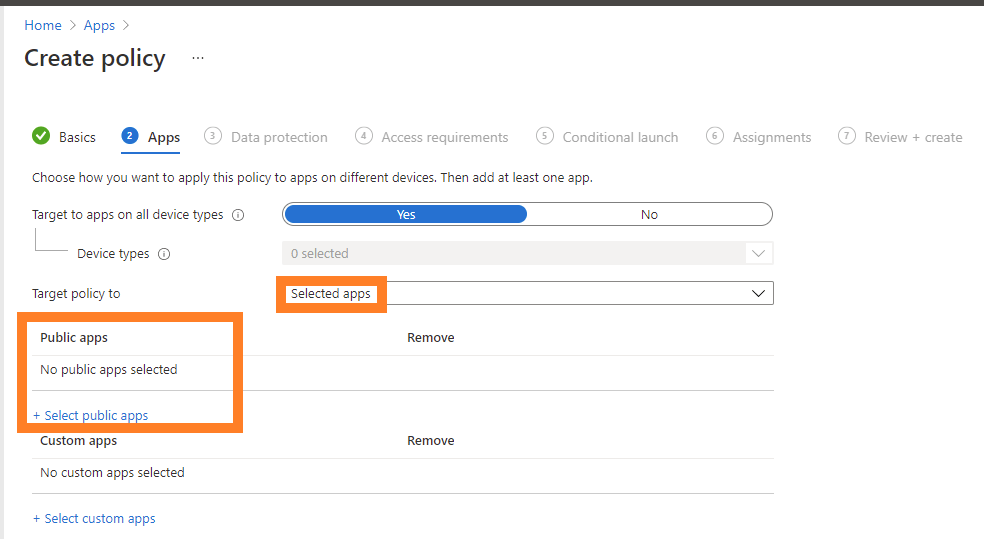Open Apps breadcrumb link
Viewport: 984px width, 539px height.
(x=99, y=25)
